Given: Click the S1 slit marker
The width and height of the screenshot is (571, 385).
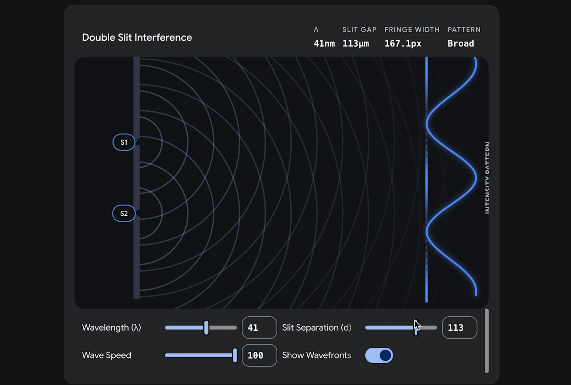Looking at the screenshot, I should [x=124, y=142].
